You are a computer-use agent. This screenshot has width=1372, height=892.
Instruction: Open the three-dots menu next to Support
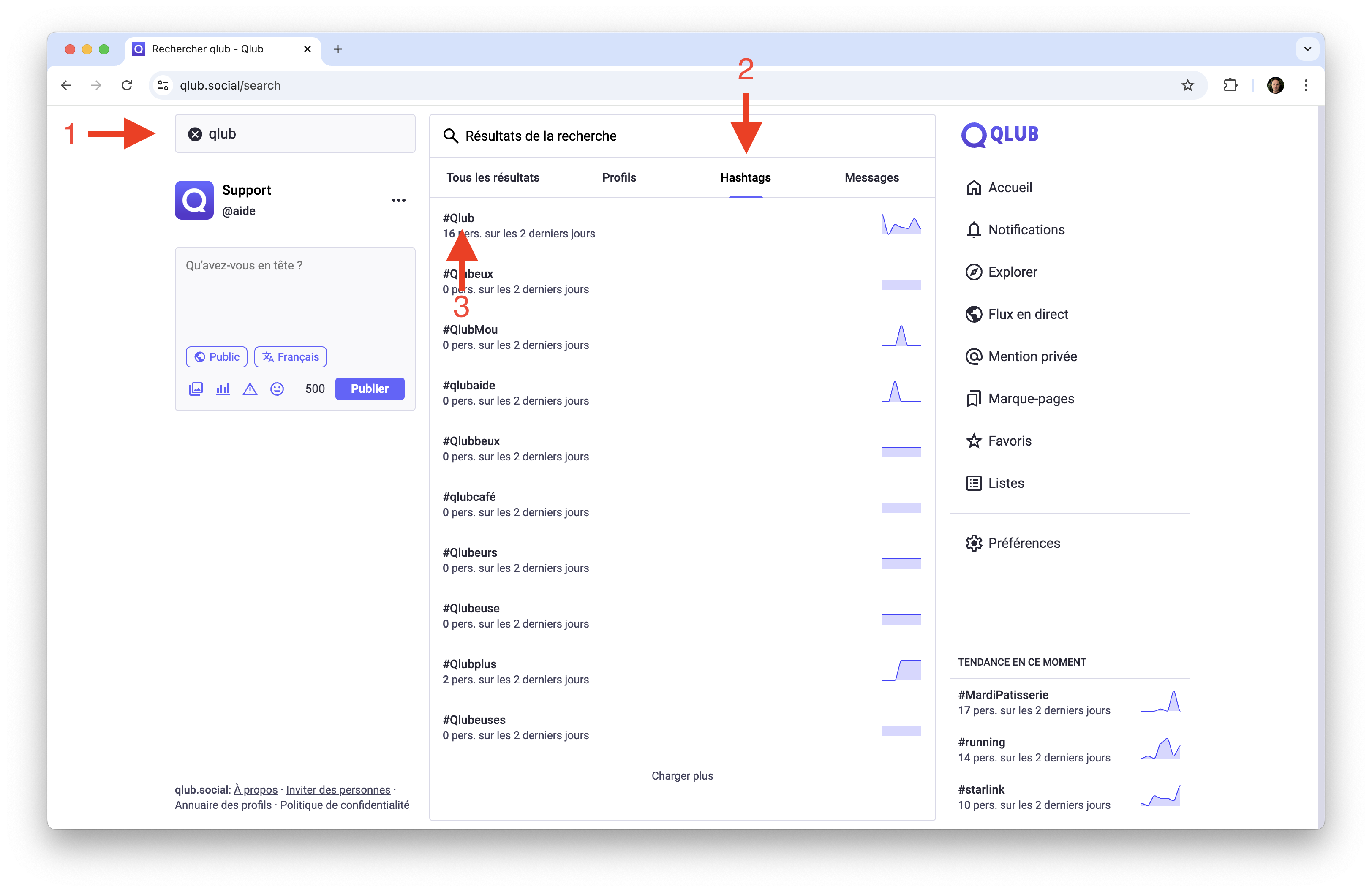pos(398,200)
